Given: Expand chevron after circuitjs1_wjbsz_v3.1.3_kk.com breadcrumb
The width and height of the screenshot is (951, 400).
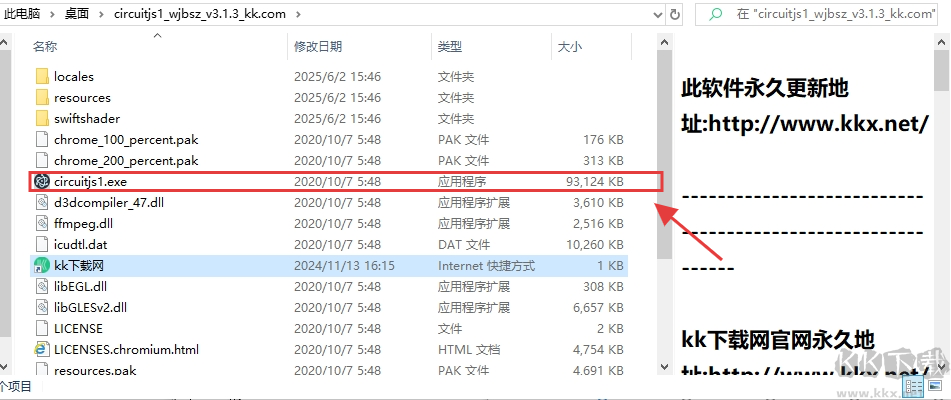Looking at the screenshot, I should coord(299,14).
